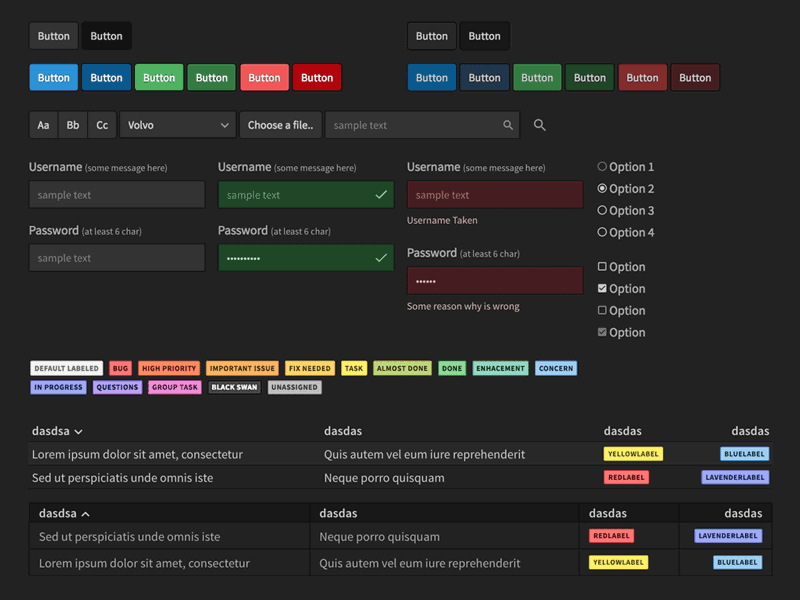The width and height of the screenshot is (800, 600).
Task: Click the bright light-blue Button
Action: [x=53, y=78]
